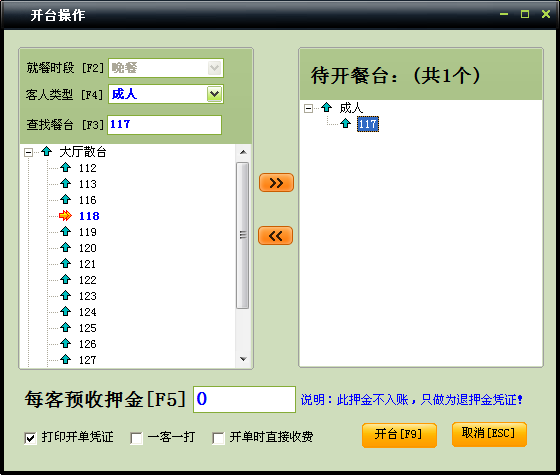Uncheck the 打印开单凭证 checkbox
Screen dimensions: 560x475
tap(30, 438)
